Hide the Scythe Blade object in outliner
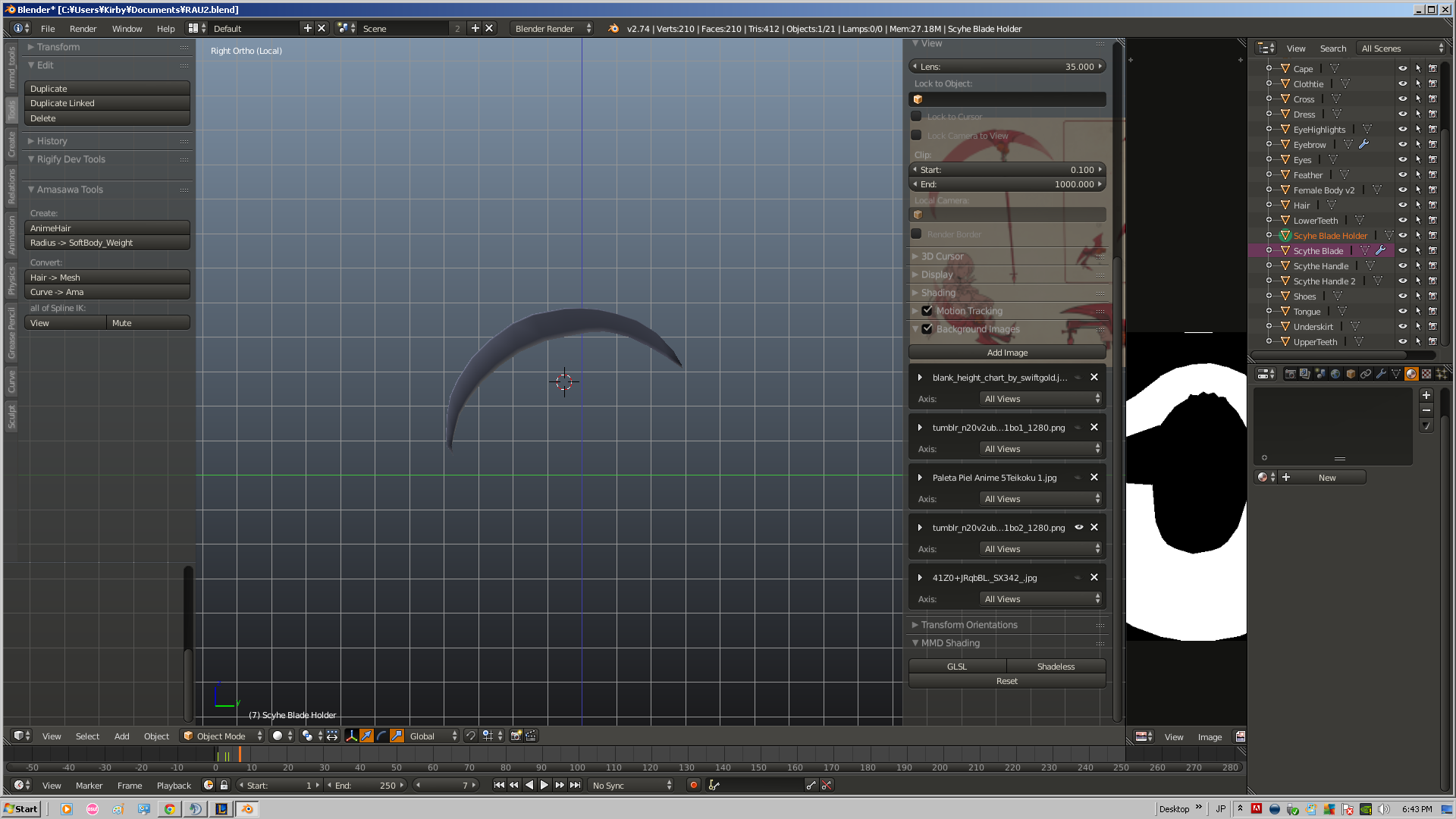Screen dimensions: 1456x819 (x=1403, y=251)
